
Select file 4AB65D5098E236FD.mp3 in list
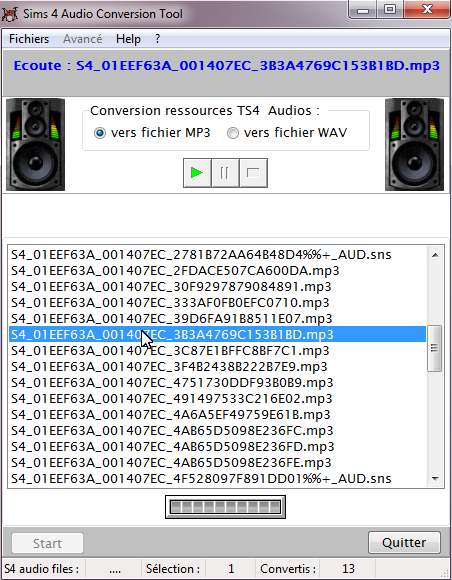[217, 447]
